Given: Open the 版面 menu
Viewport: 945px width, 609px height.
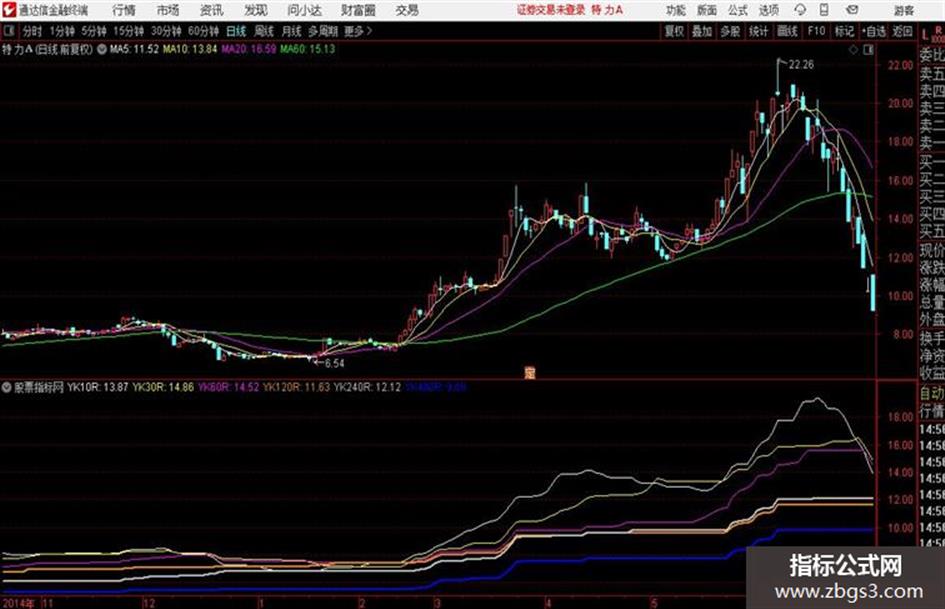Looking at the screenshot, I should [x=706, y=10].
